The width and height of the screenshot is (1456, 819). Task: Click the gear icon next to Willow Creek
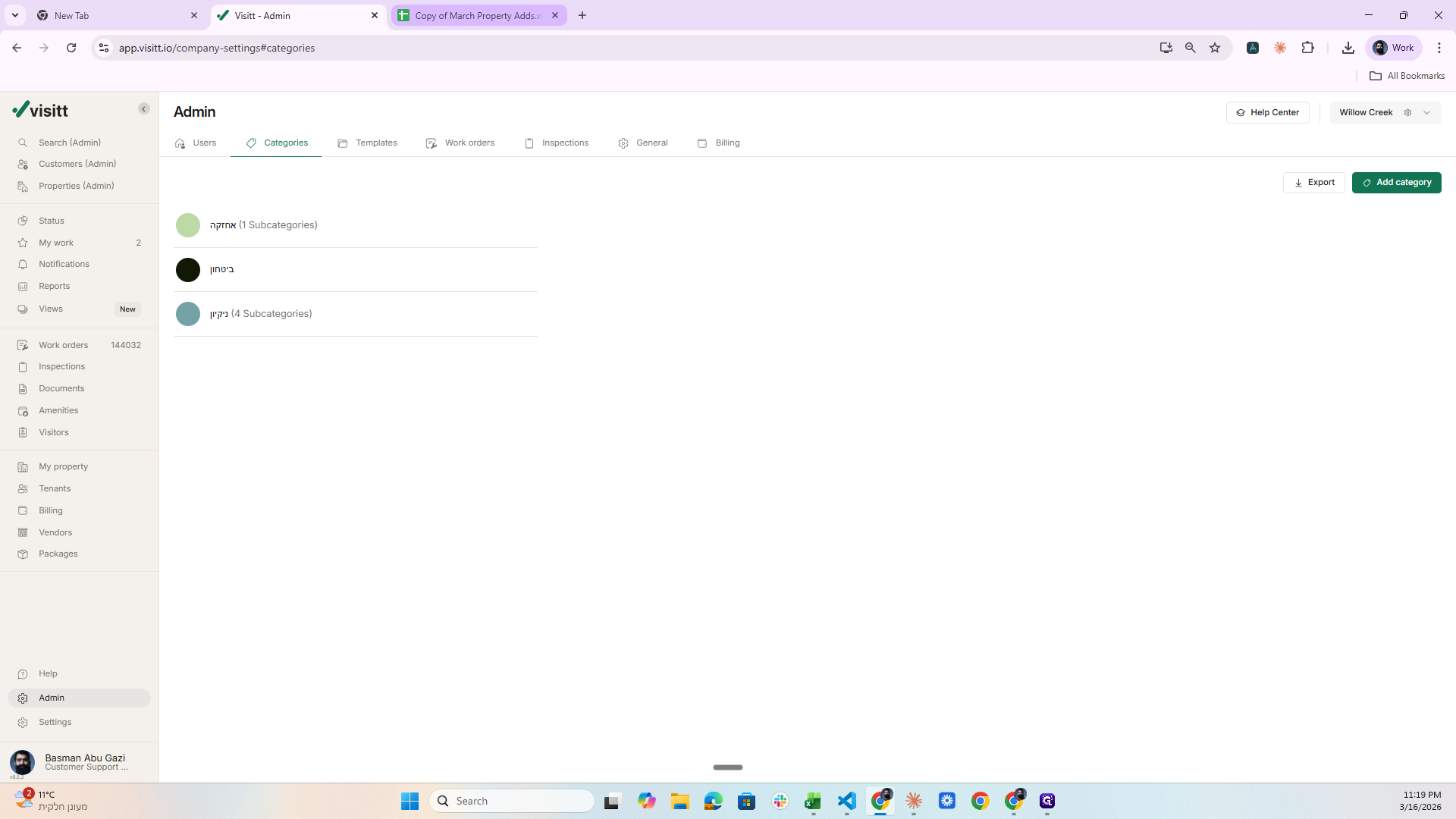[x=1407, y=112]
